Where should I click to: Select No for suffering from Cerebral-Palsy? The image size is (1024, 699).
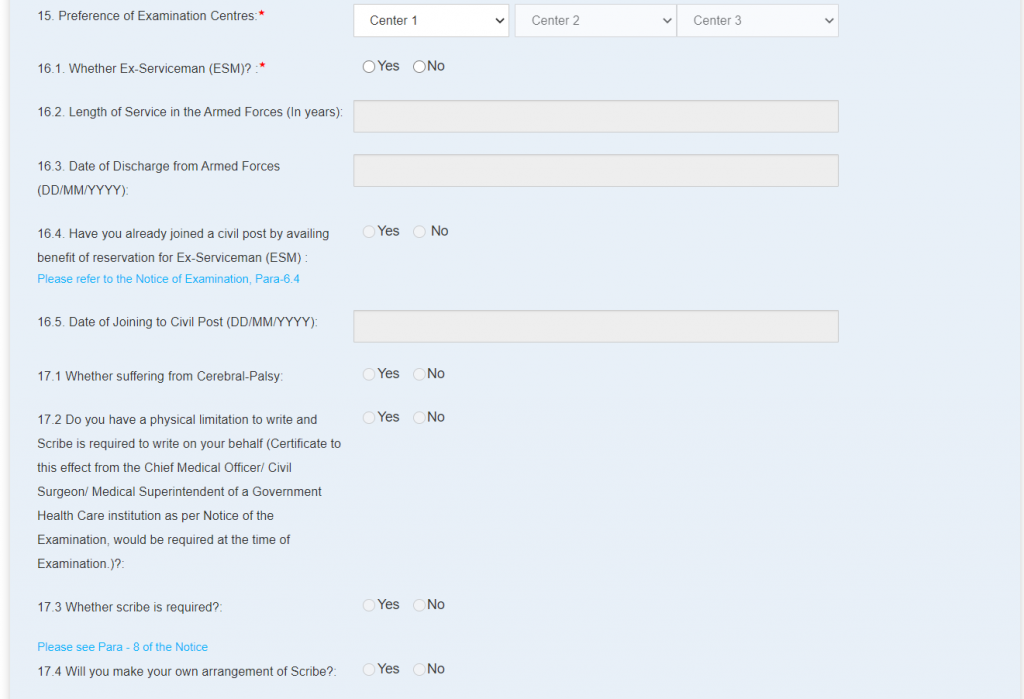(x=419, y=374)
